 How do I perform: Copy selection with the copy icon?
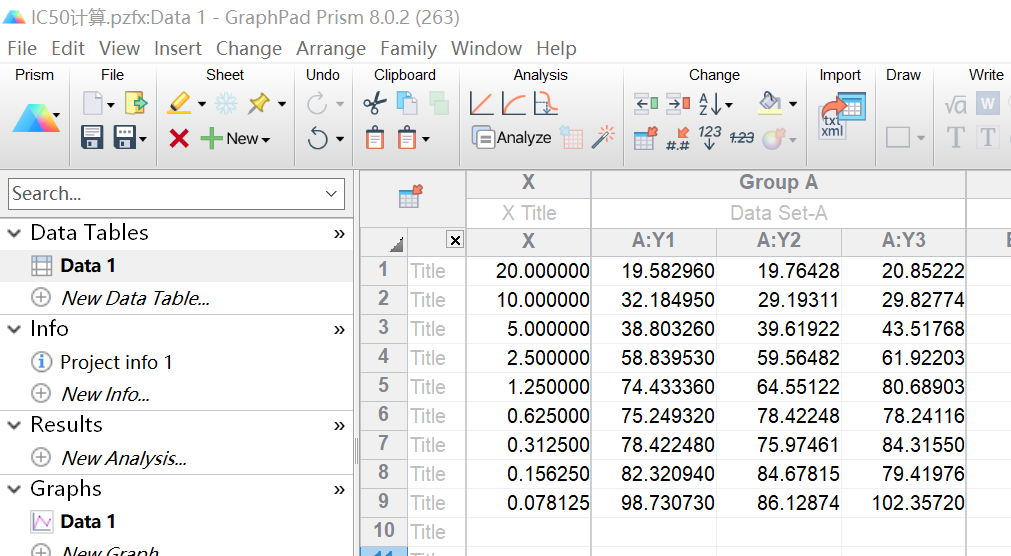click(x=407, y=103)
